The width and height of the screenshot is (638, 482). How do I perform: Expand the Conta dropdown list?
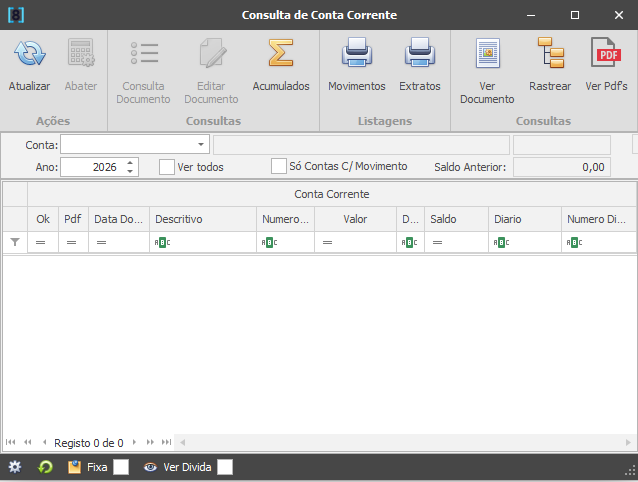pyautogui.click(x=201, y=145)
